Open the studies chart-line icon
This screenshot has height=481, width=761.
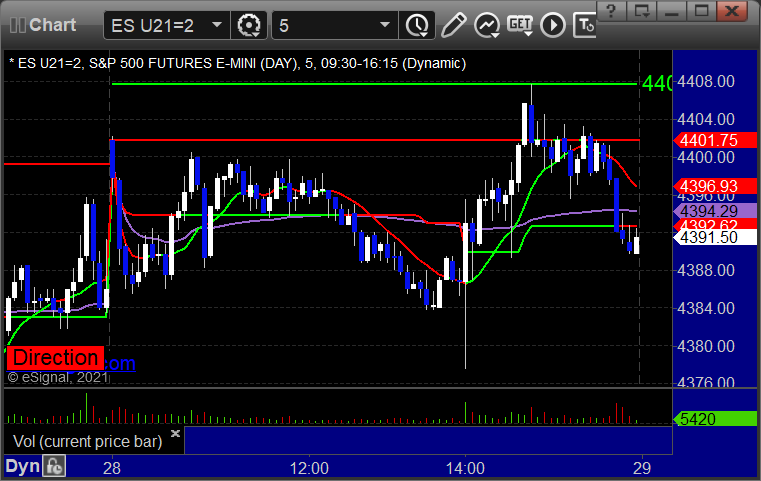pyautogui.click(x=487, y=25)
